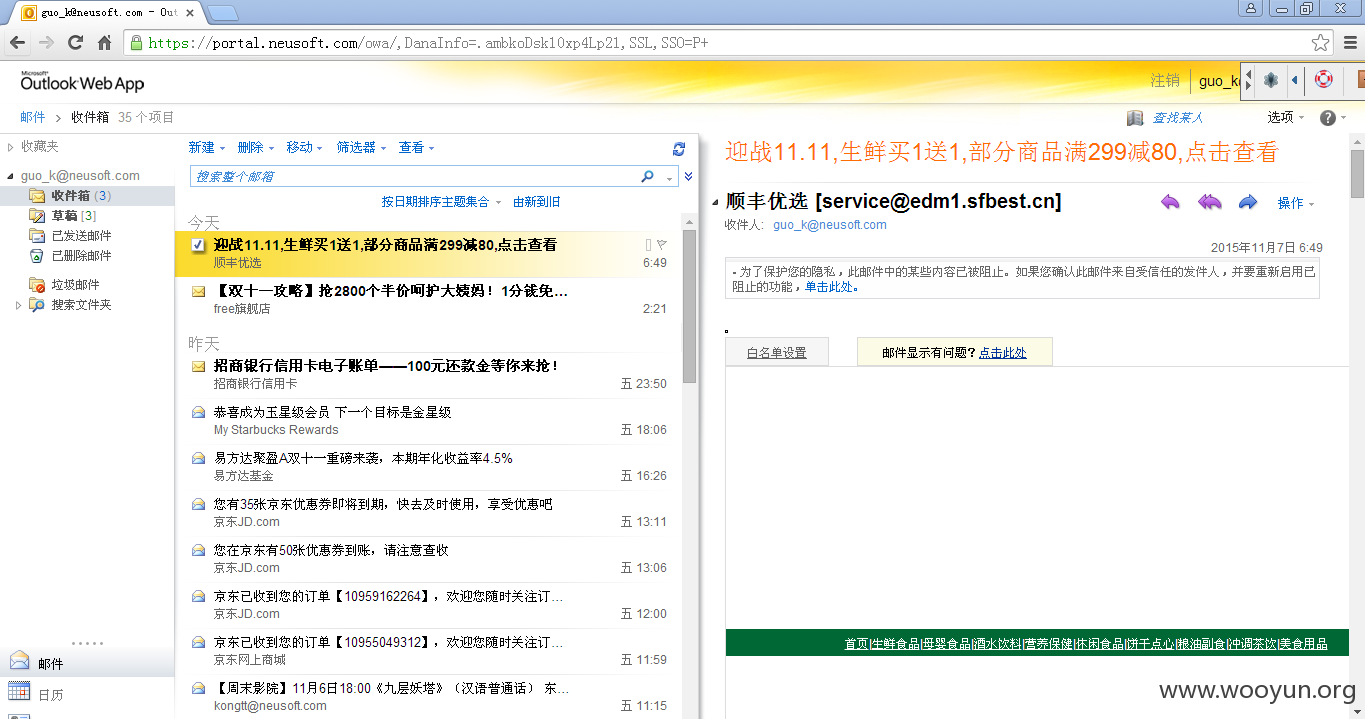Screen dimensions: 1365x719
Task: Click the 邮件 breadcrumb link
Action: [x=33, y=118]
